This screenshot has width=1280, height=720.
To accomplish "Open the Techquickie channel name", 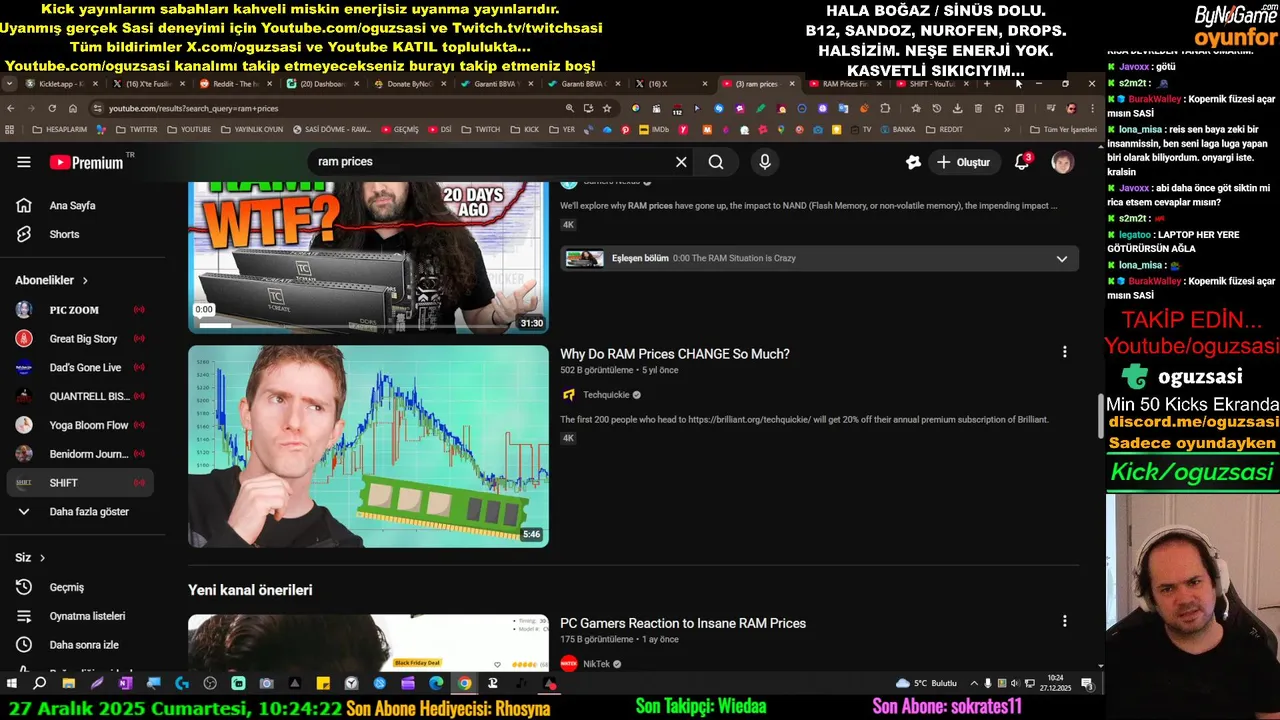I will [x=606, y=395].
